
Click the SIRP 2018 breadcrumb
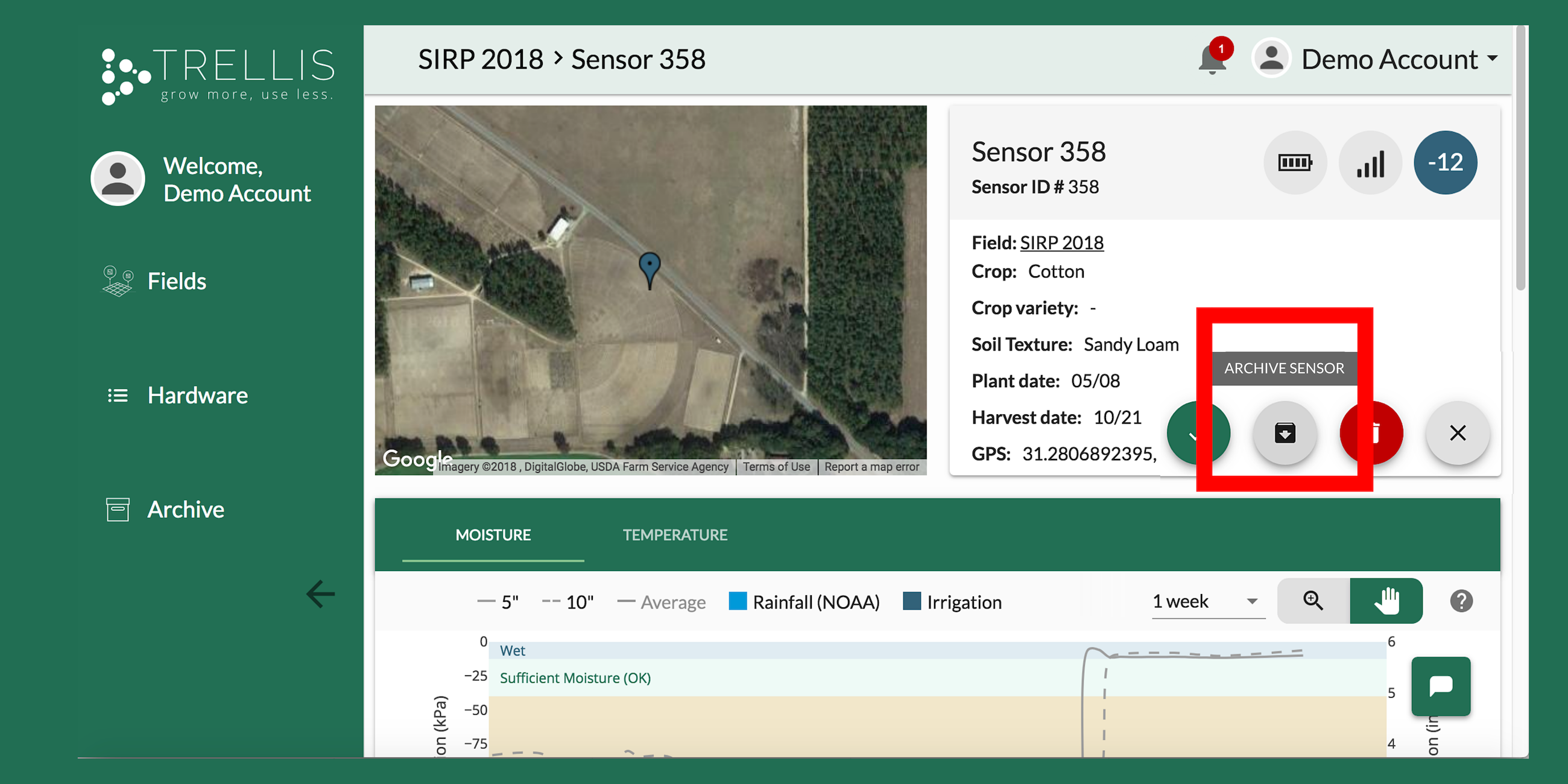click(480, 60)
